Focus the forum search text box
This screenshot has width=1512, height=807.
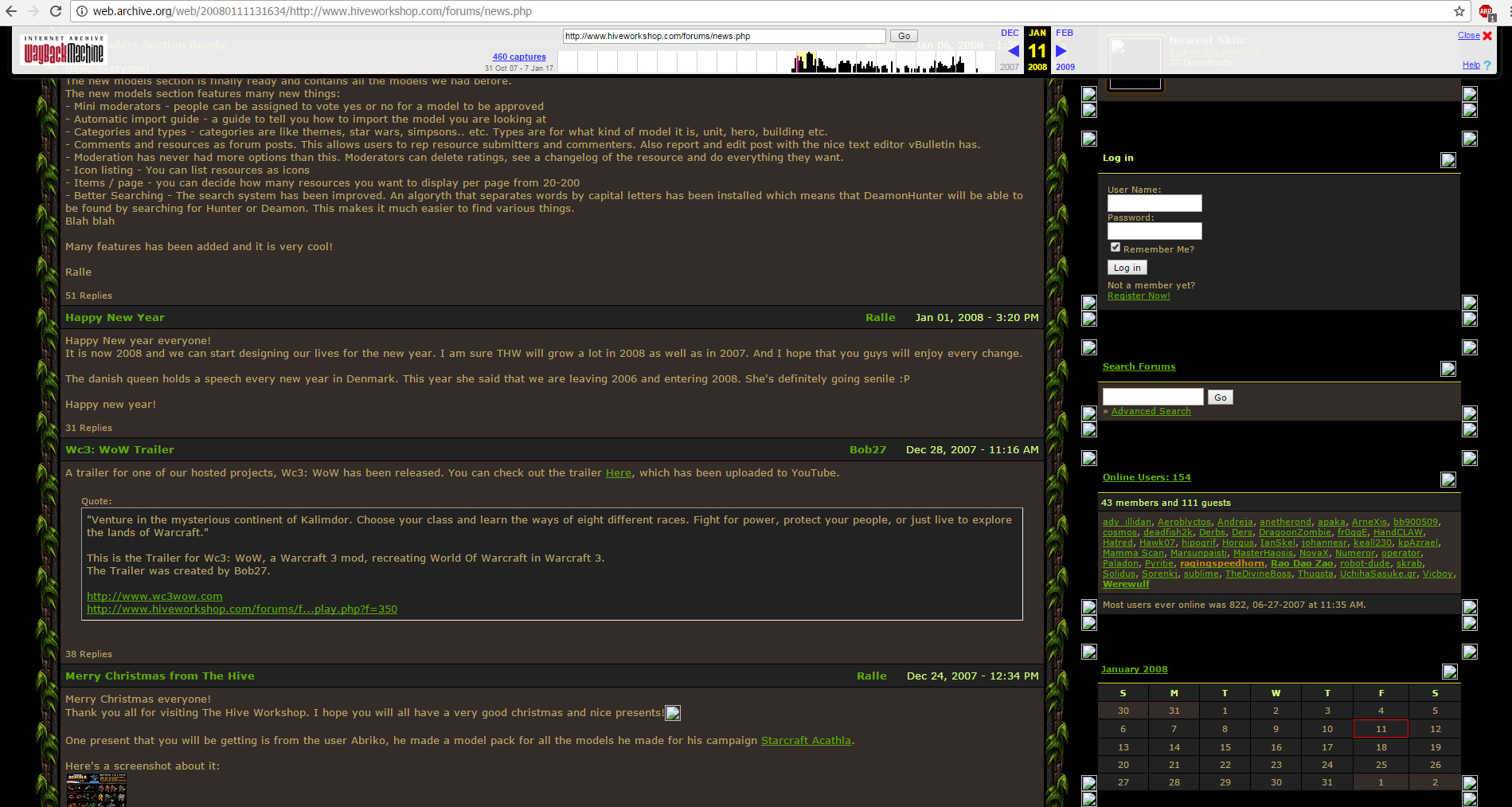point(1153,397)
